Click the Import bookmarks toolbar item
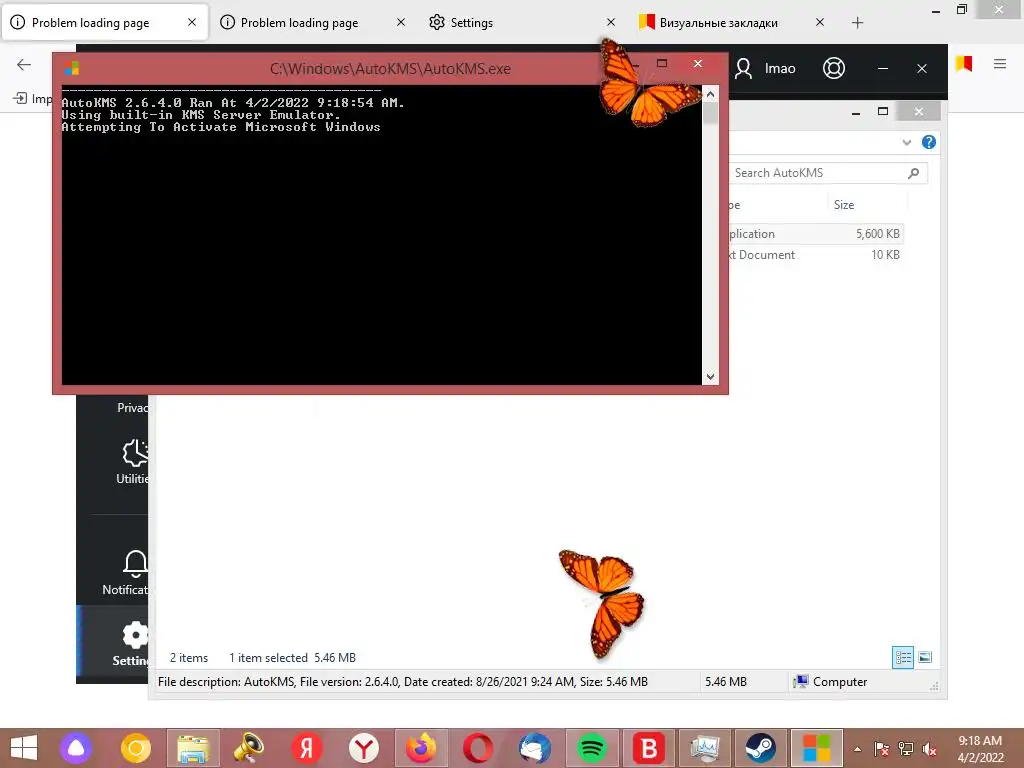 (x=33, y=99)
